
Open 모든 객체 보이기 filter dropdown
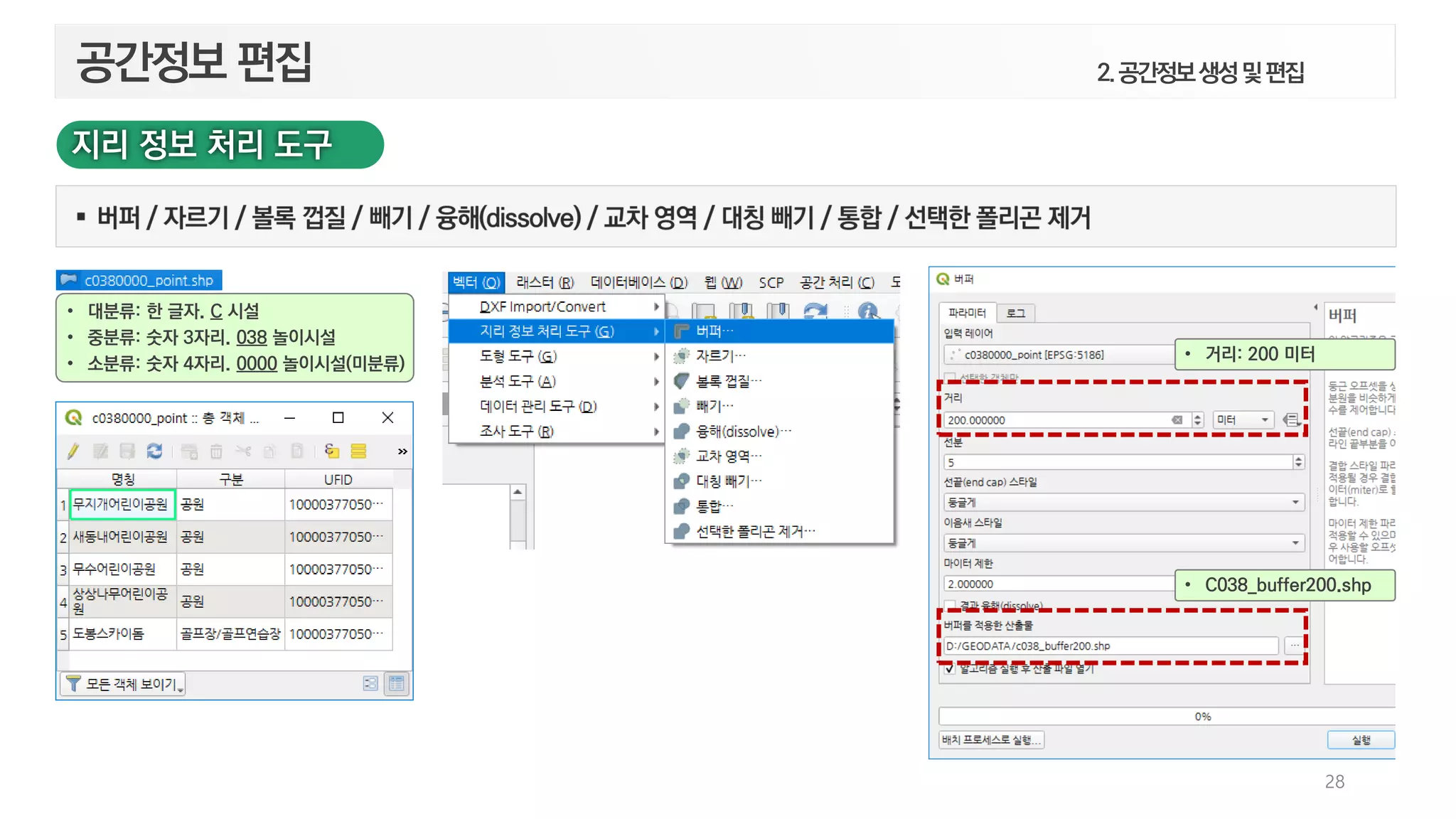[x=124, y=684]
